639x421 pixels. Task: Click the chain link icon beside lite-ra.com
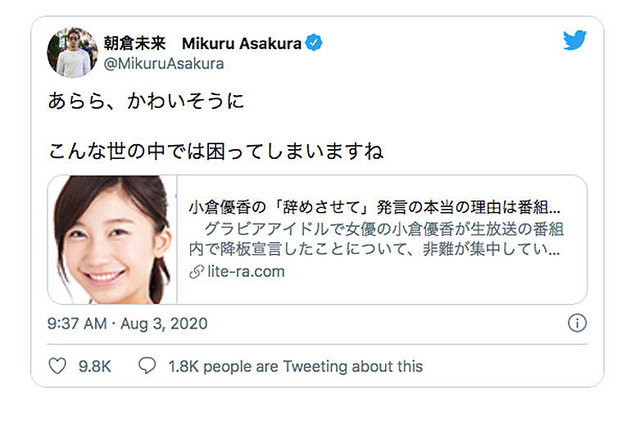coord(195,270)
